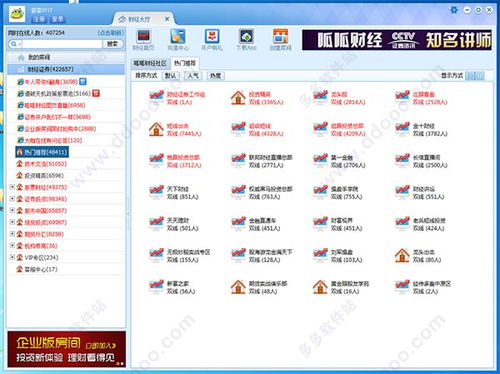Expand the tree category with (69987)
The image size is (500, 374).
point(12,222)
